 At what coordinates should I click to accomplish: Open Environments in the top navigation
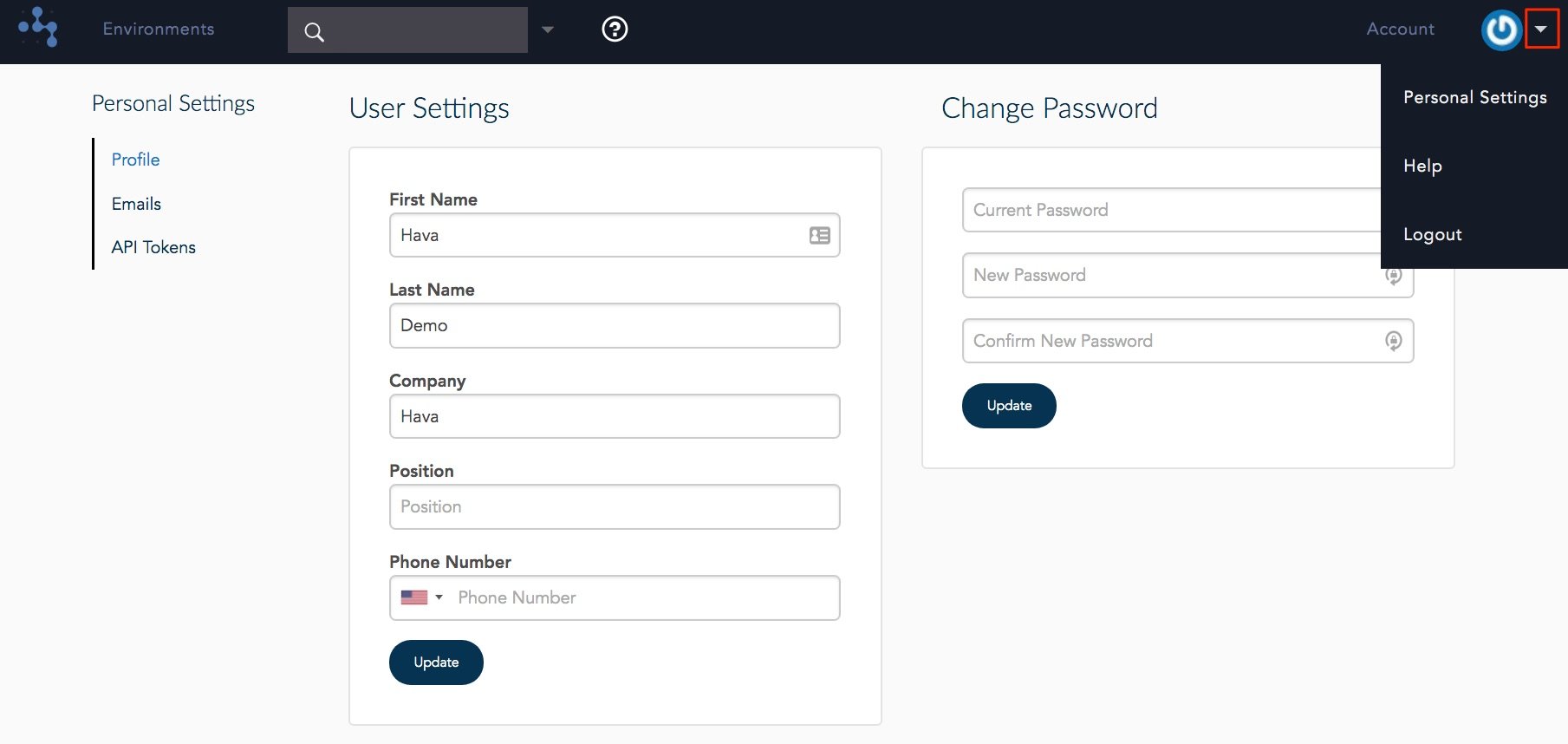[x=159, y=29]
